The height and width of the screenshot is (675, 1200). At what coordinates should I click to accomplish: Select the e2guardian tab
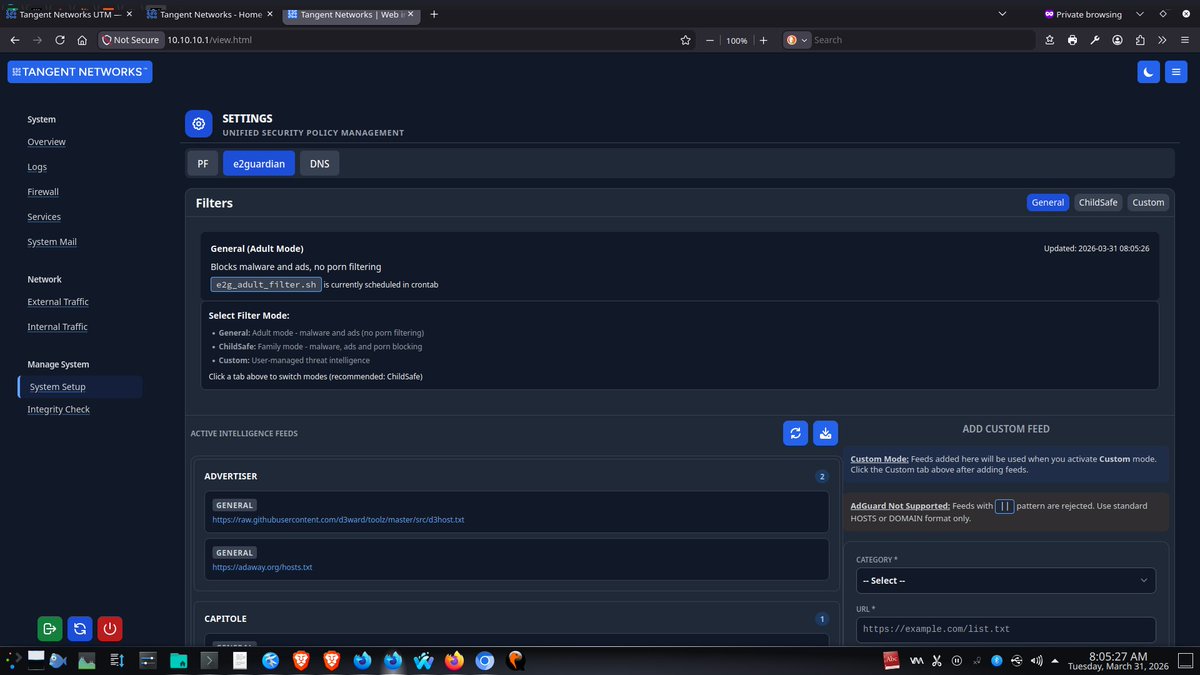(x=259, y=163)
